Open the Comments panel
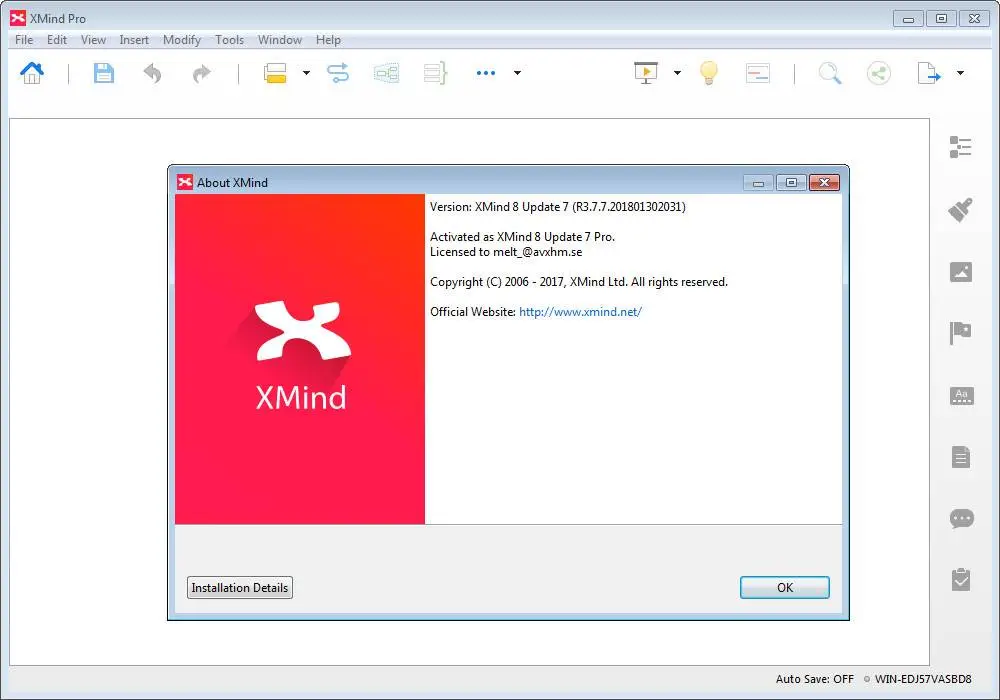The image size is (1000, 700). [960, 518]
